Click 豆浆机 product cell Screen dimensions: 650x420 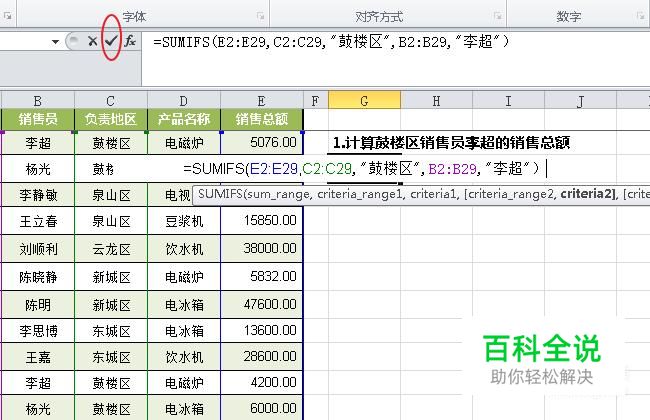coord(184,221)
